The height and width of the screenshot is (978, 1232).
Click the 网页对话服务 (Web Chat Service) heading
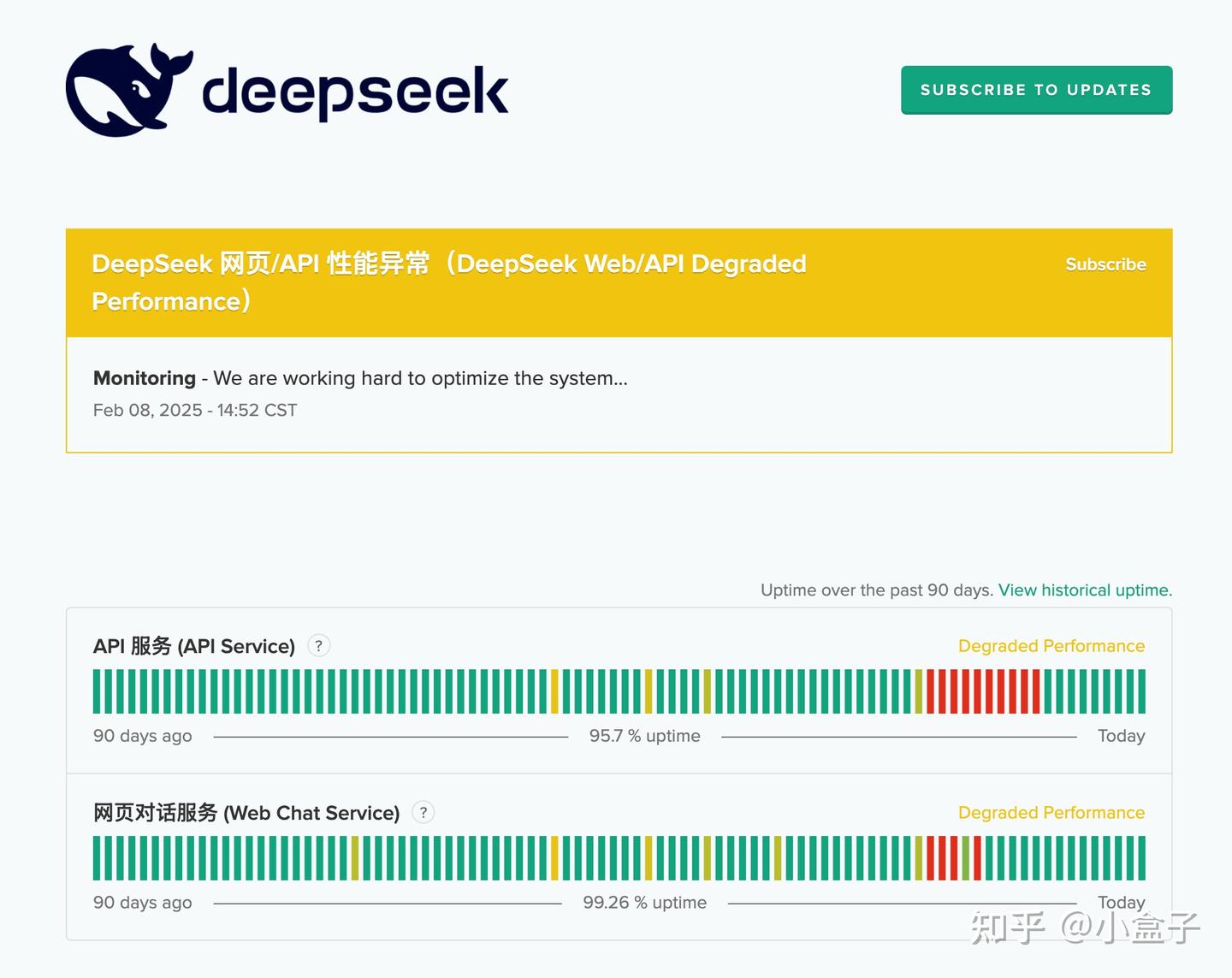tap(246, 813)
